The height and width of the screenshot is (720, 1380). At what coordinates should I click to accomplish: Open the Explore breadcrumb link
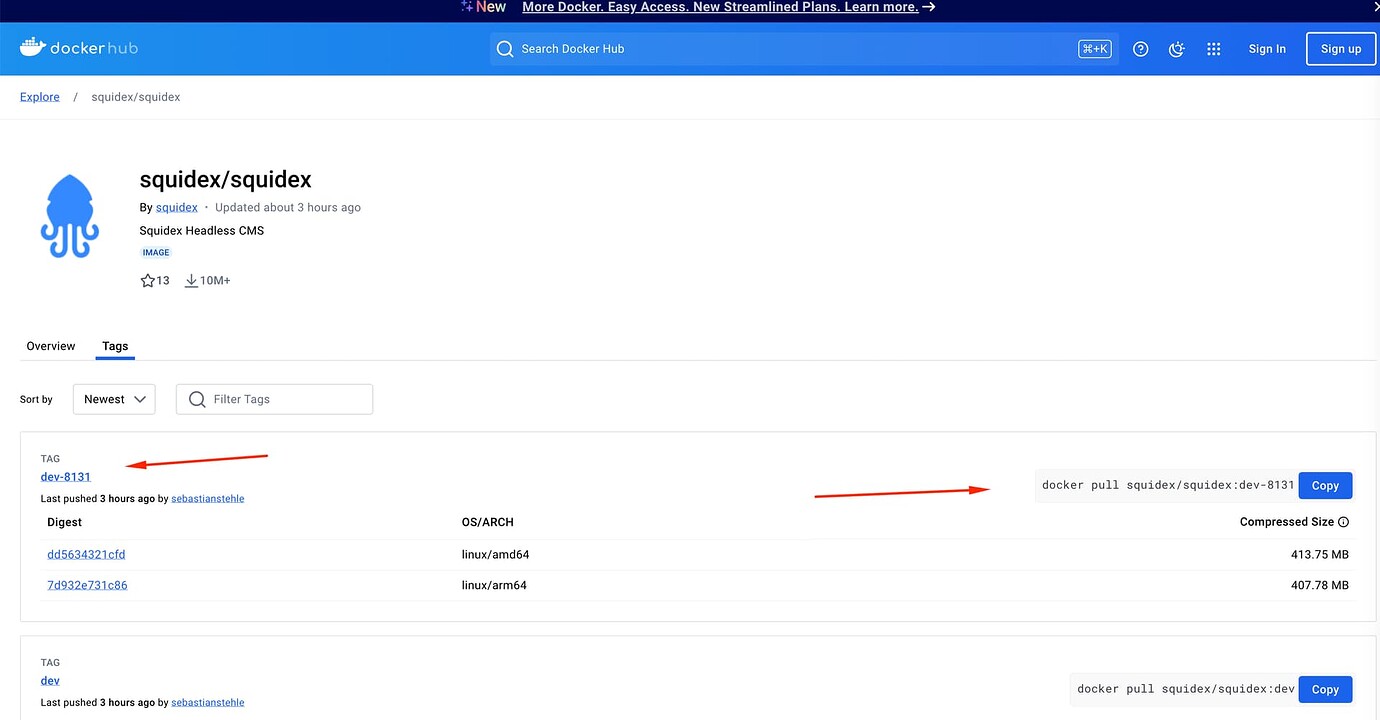click(x=40, y=97)
